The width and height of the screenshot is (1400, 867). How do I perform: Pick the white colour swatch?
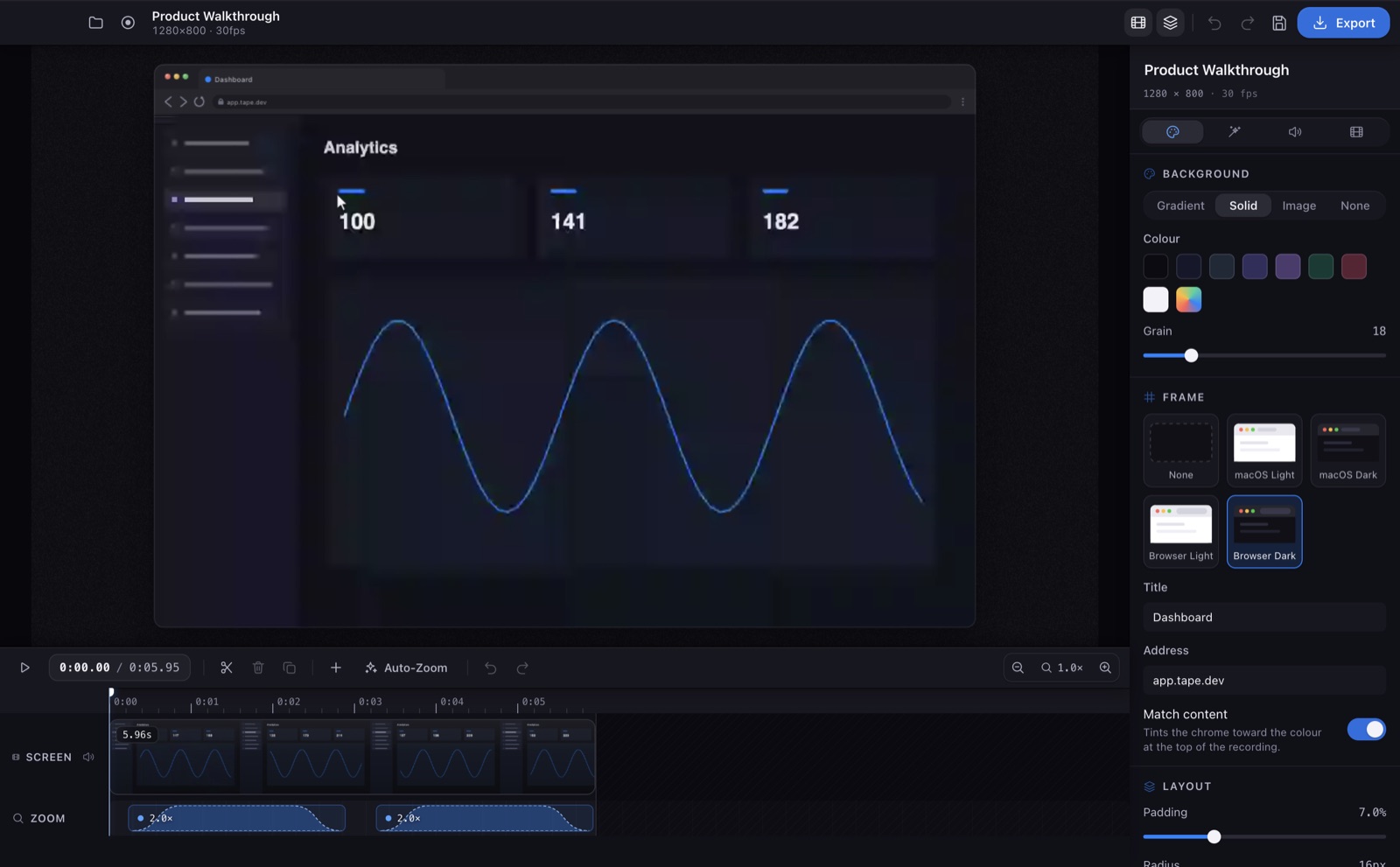coord(1156,299)
